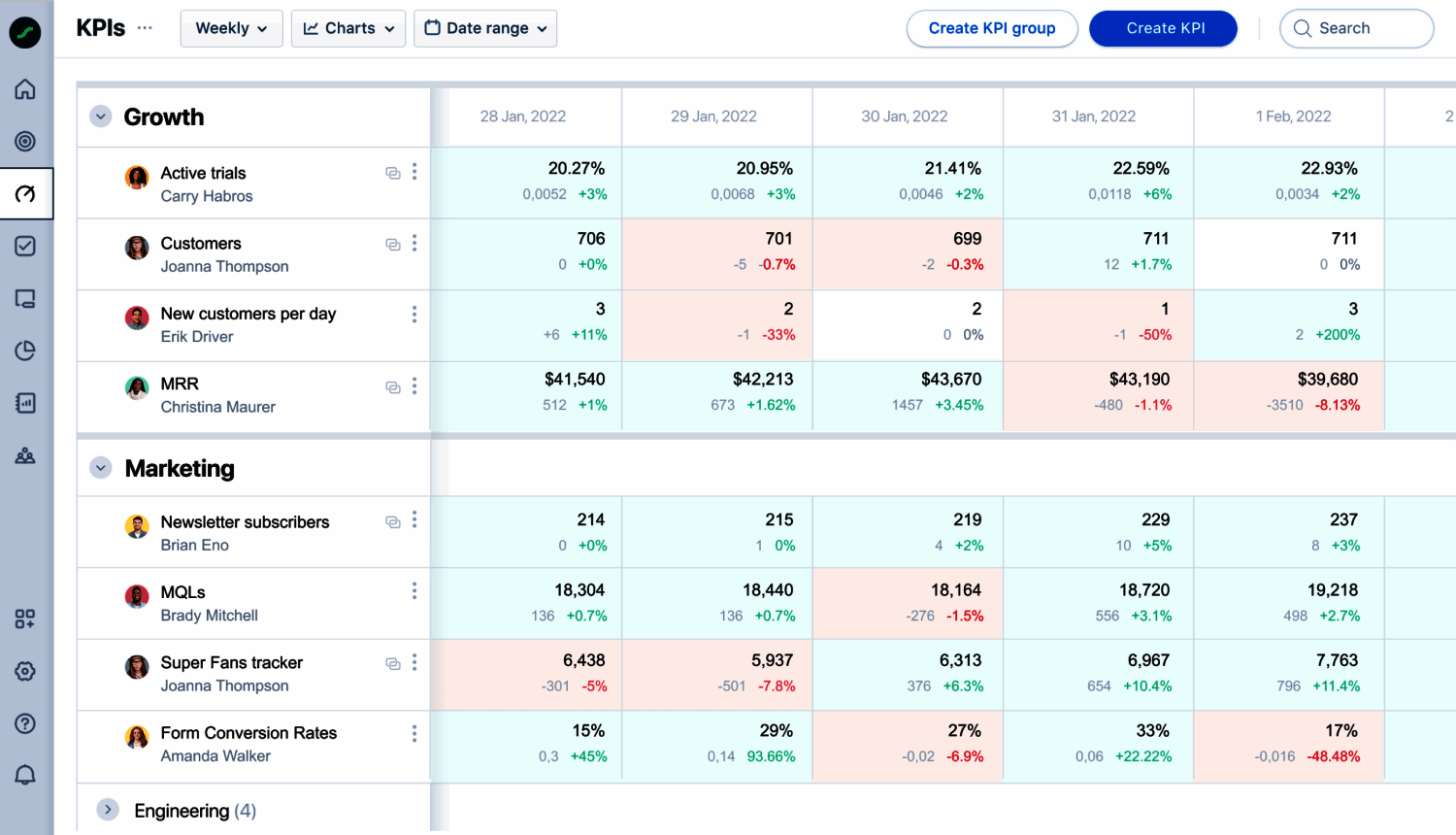Image resolution: width=1456 pixels, height=835 pixels.
Task: Click Create KPI group
Action: pos(992,28)
